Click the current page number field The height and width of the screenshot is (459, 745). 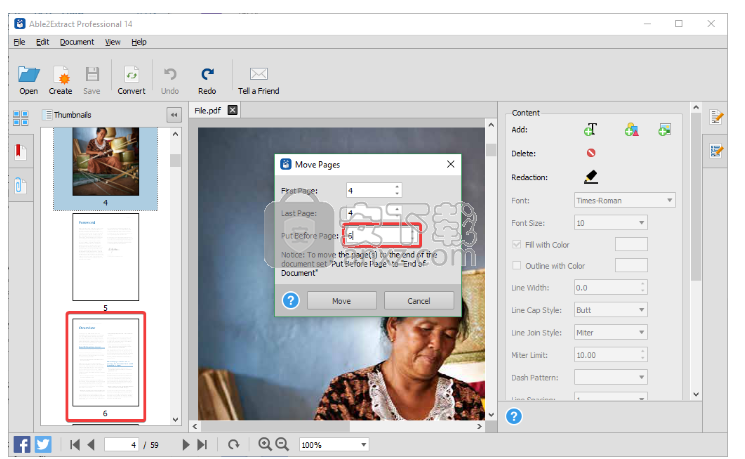tap(122, 445)
